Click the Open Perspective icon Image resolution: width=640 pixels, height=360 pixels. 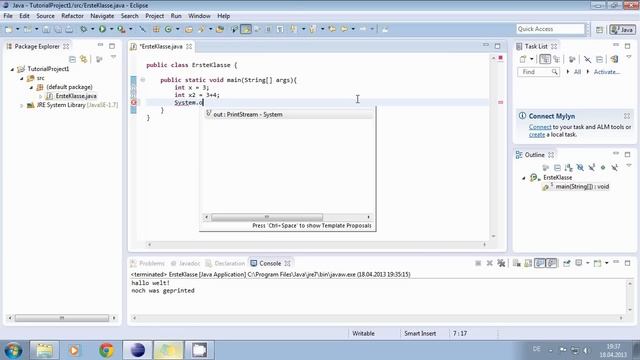[x=599, y=29]
